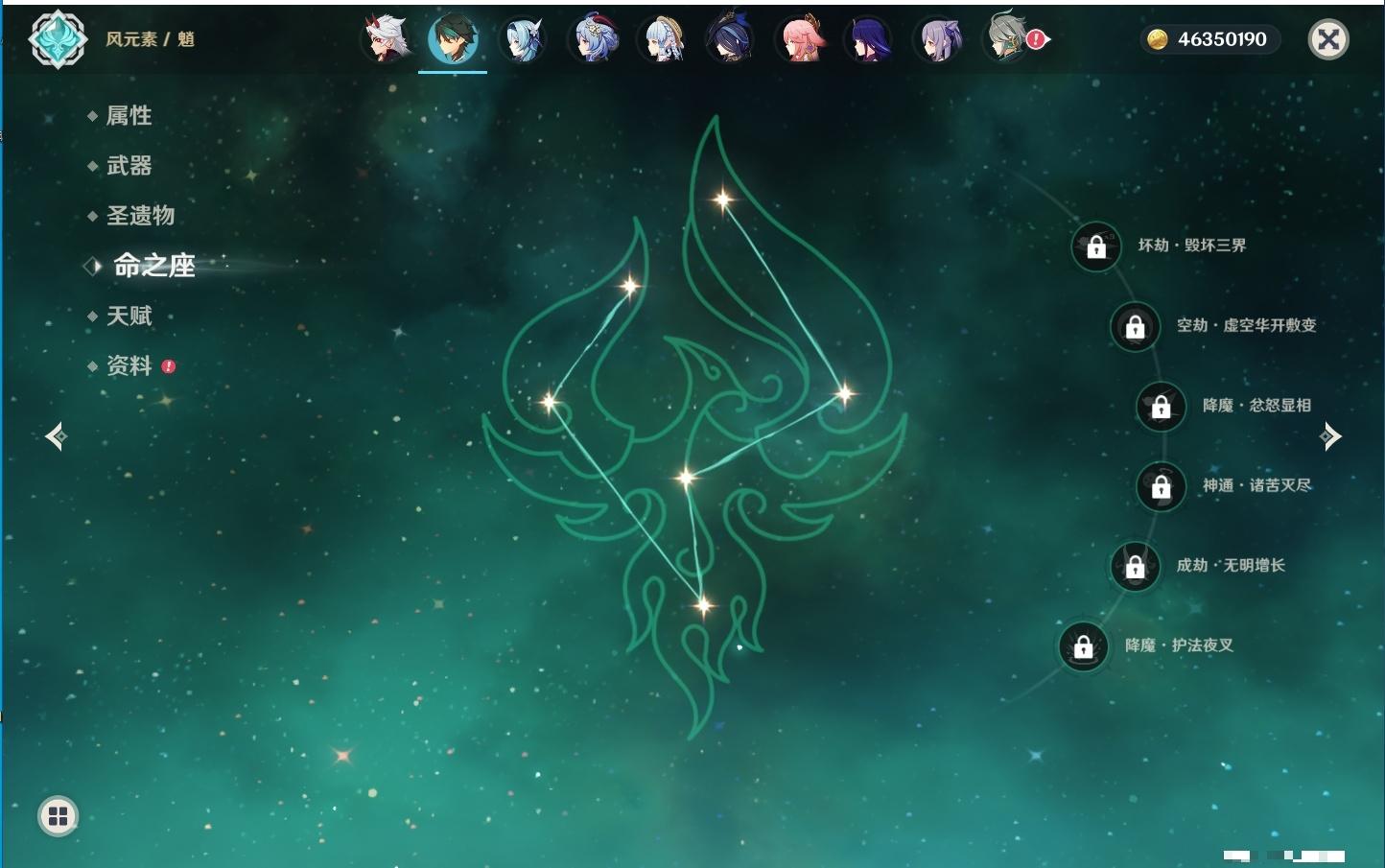Go to previous character with left arrow
The width and height of the screenshot is (1385, 868).
tap(56, 436)
